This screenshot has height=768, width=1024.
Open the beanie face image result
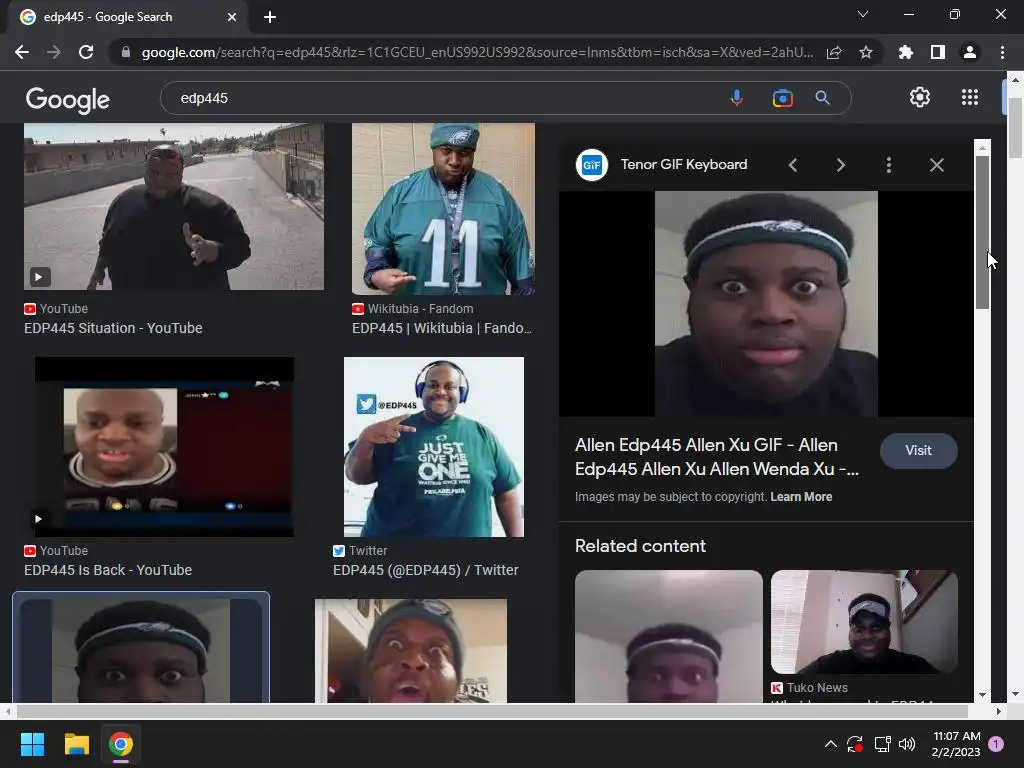pyautogui.click(x=411, y=650)
